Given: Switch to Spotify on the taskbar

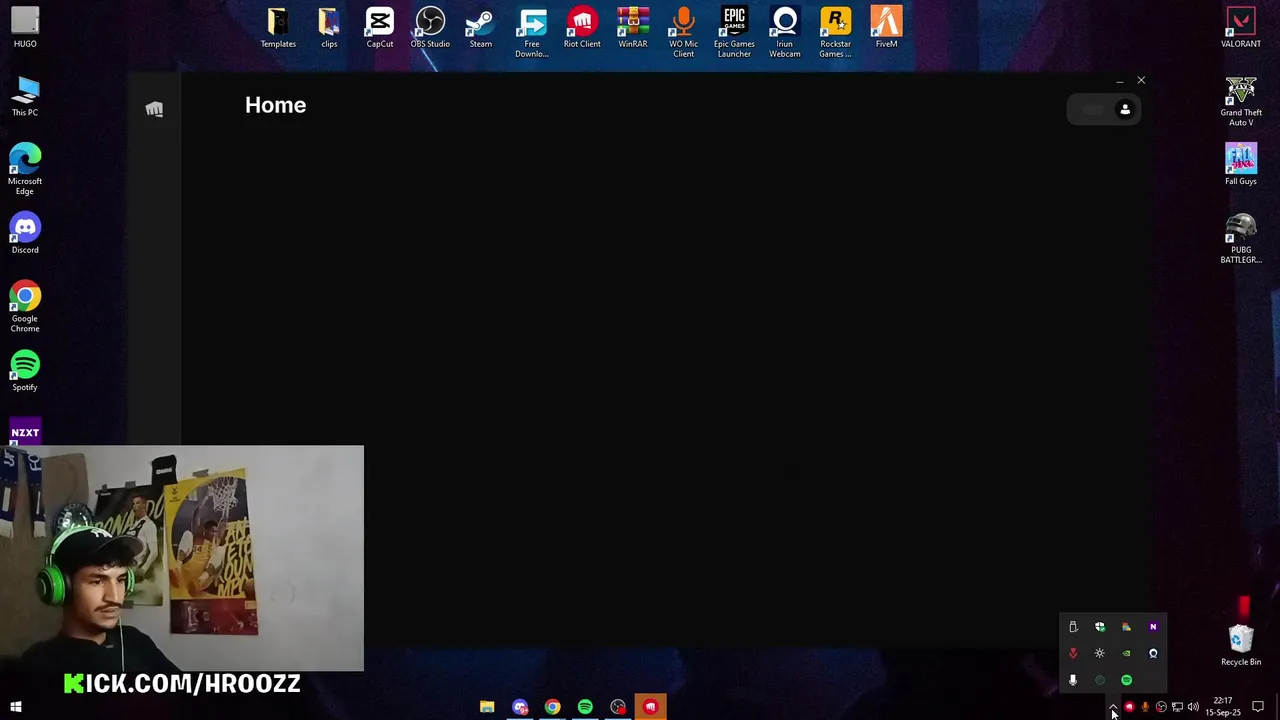Looking at the screenshot, I should [x=585, y=707].
